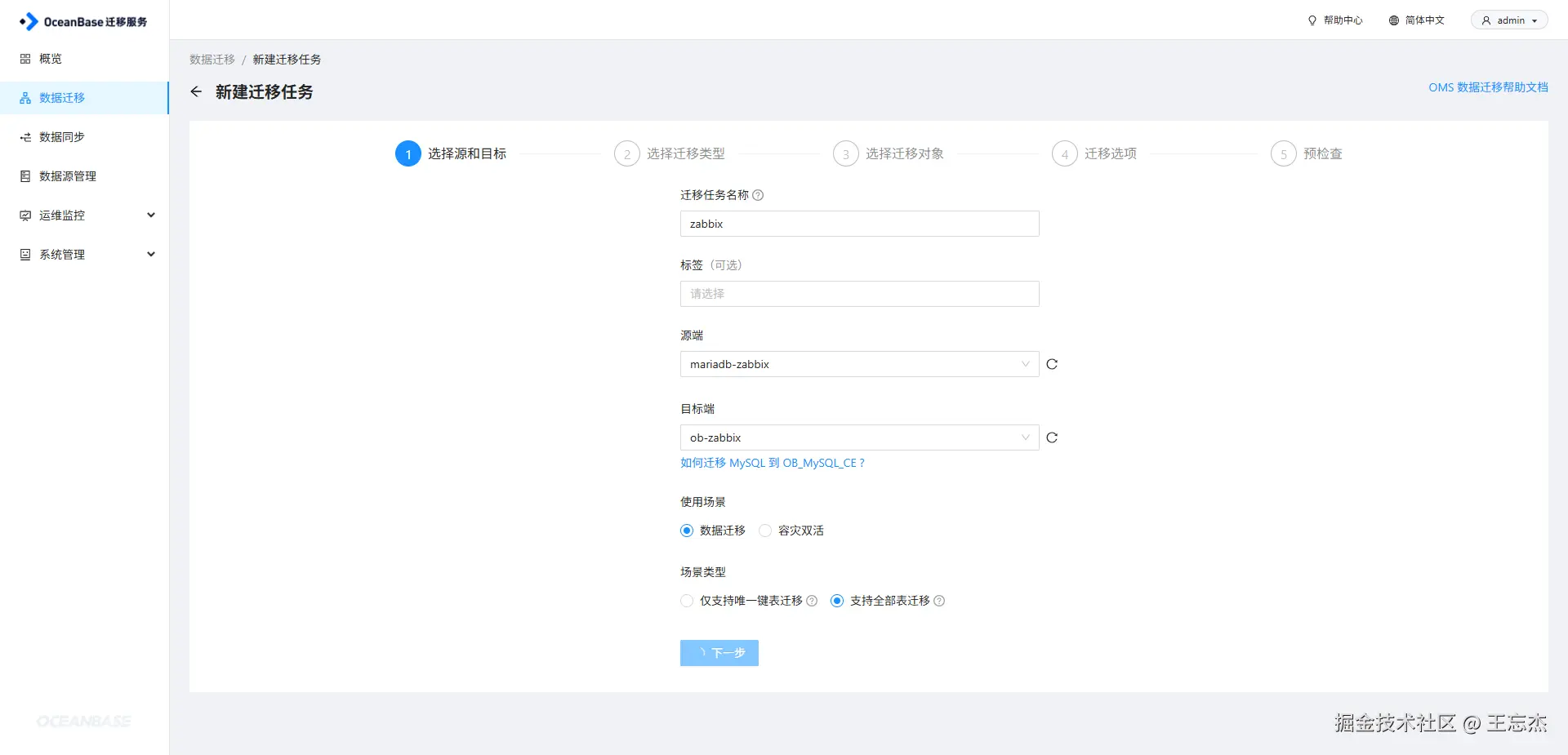Screen dimensions: 1568x755
Task: Click step 3 circle number
Action: pos(846,153)
